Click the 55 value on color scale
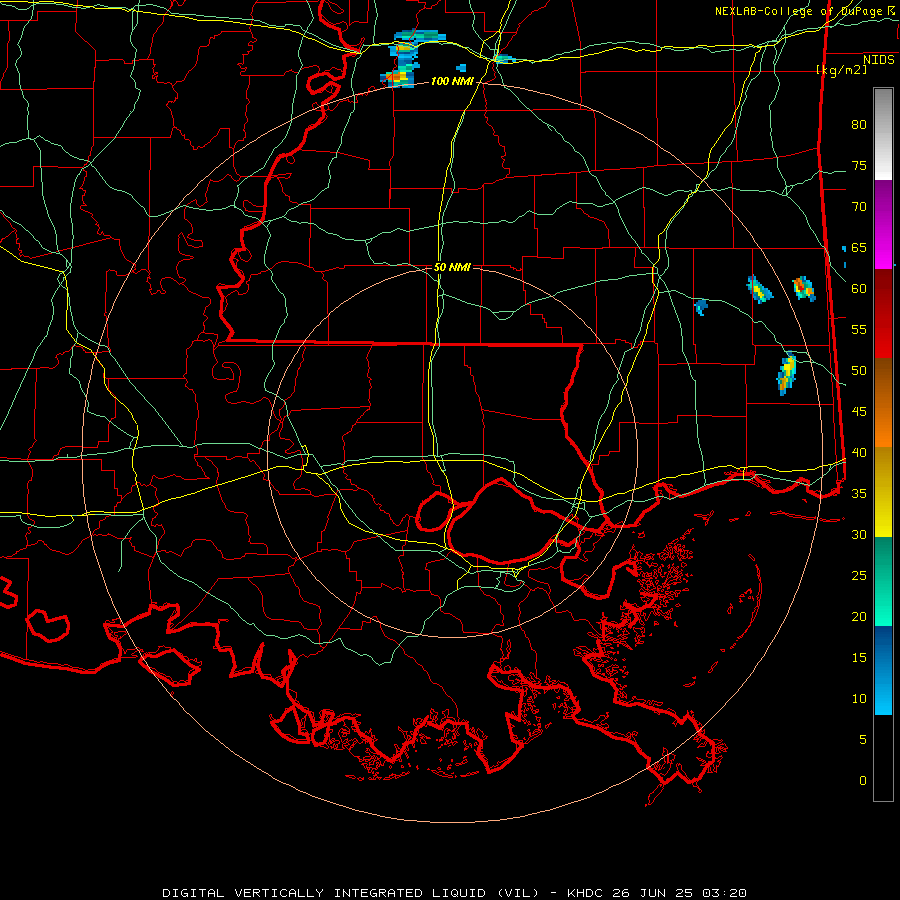Image resolution: width=900 pixels, height=900 pixels. (859, 329)
